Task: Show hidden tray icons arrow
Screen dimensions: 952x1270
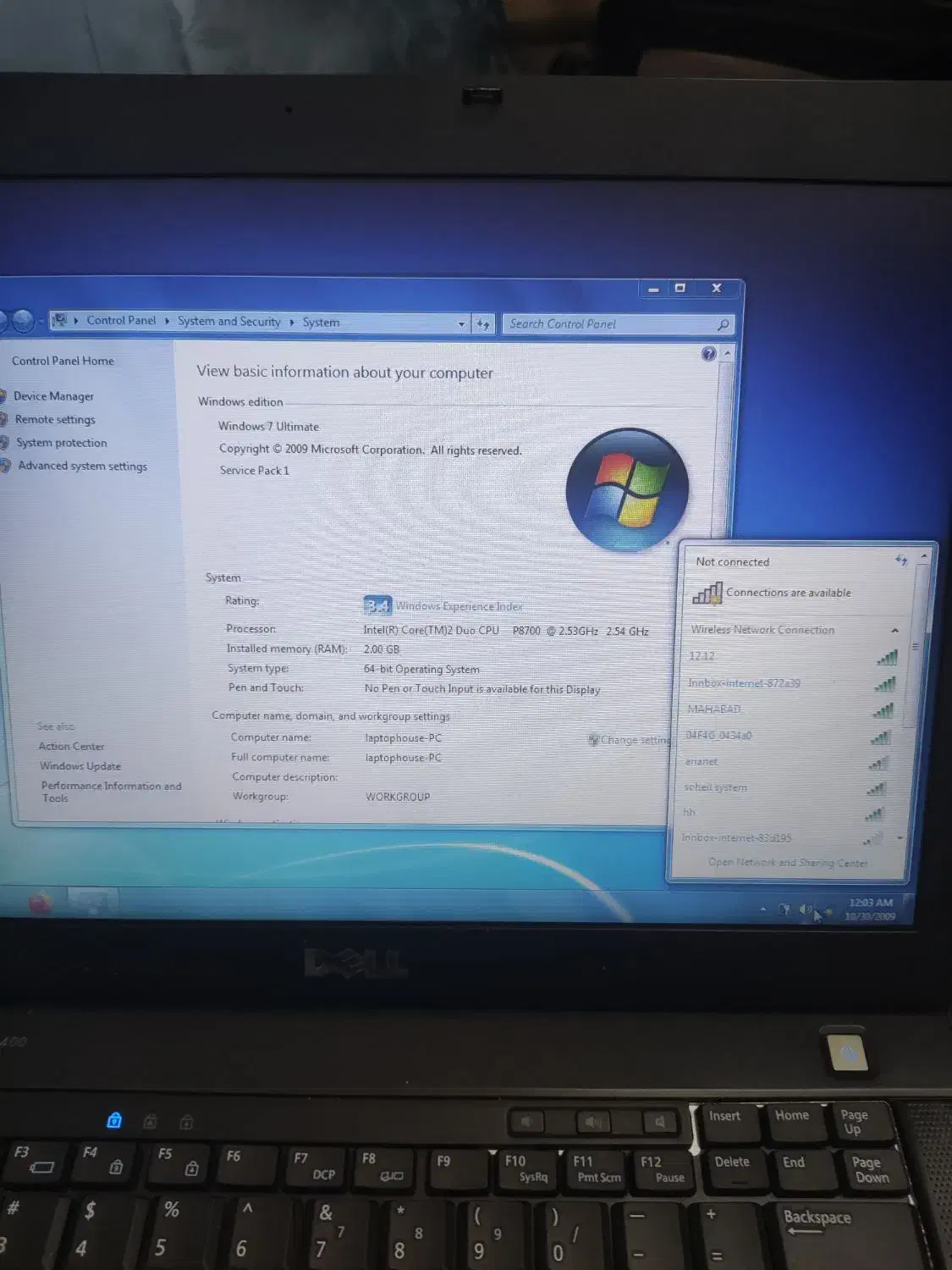Action: click(762, 909)
